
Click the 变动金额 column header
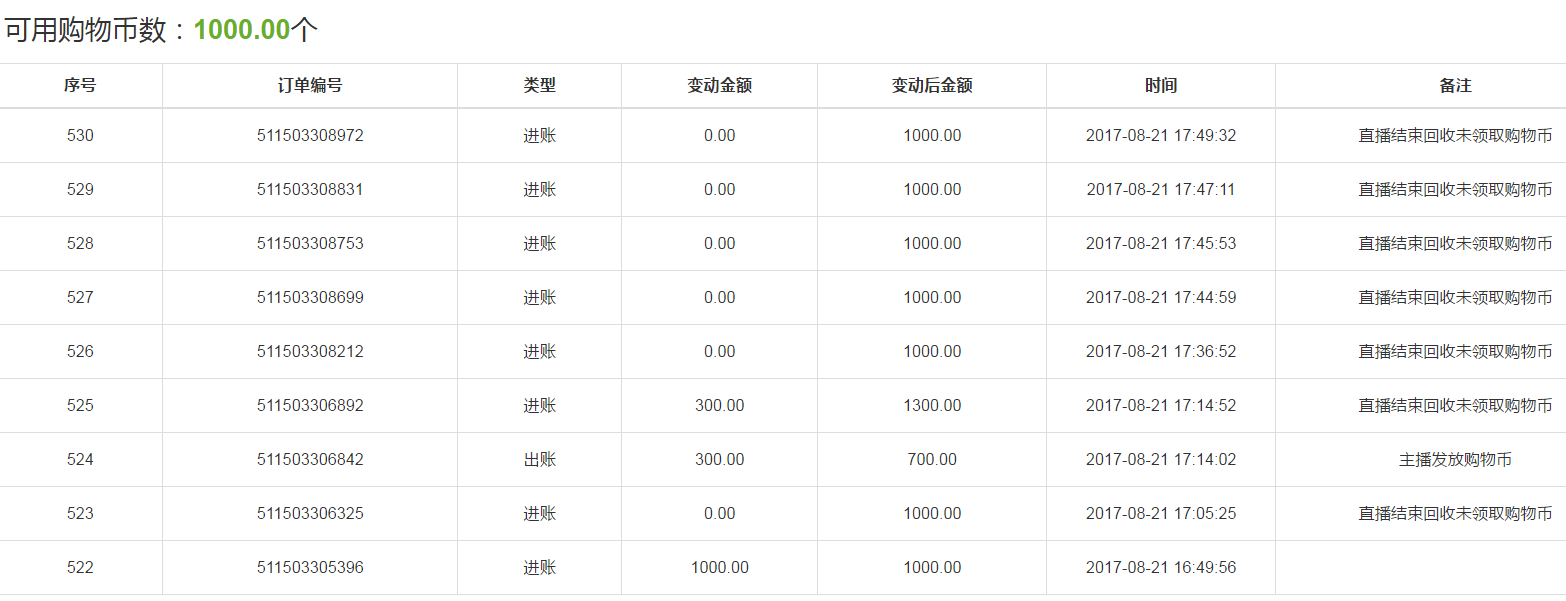[719, 86]
